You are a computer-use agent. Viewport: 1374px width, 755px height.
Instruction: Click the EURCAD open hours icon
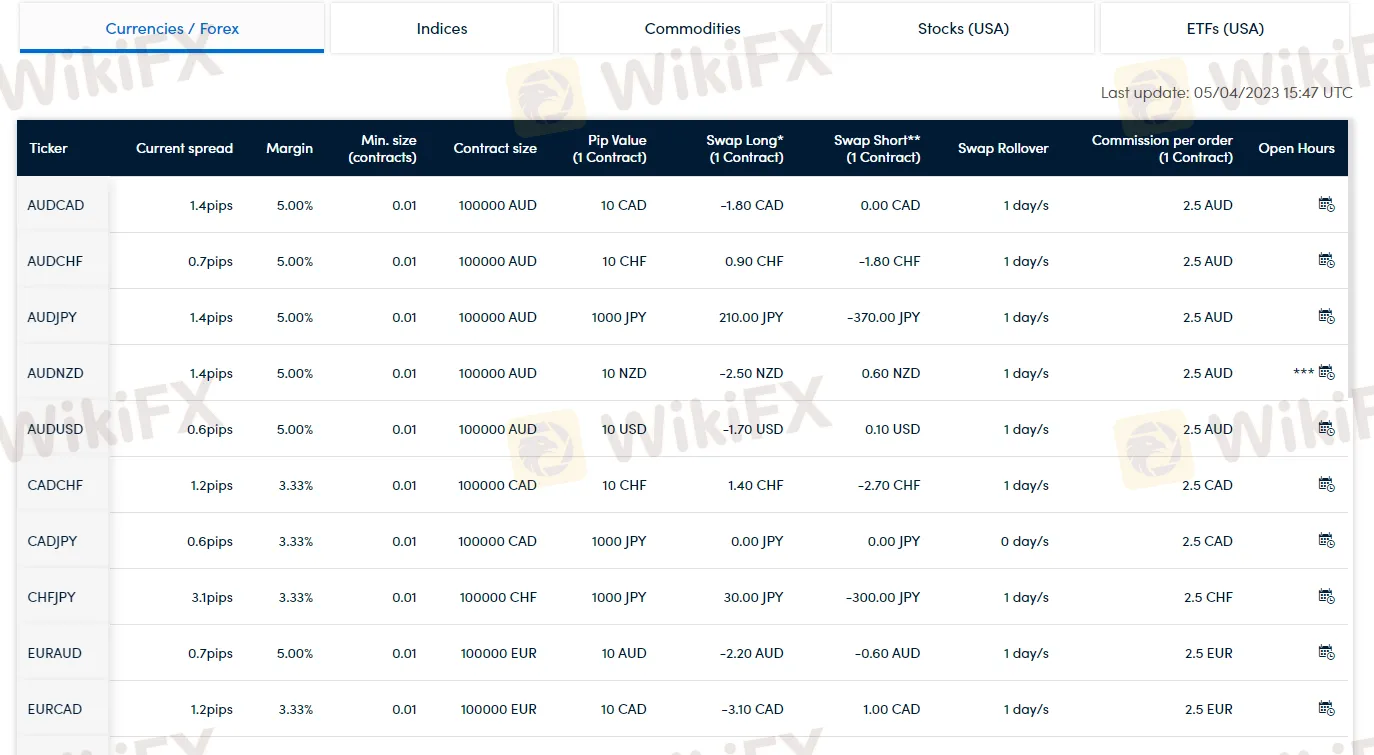point(1326,709)
